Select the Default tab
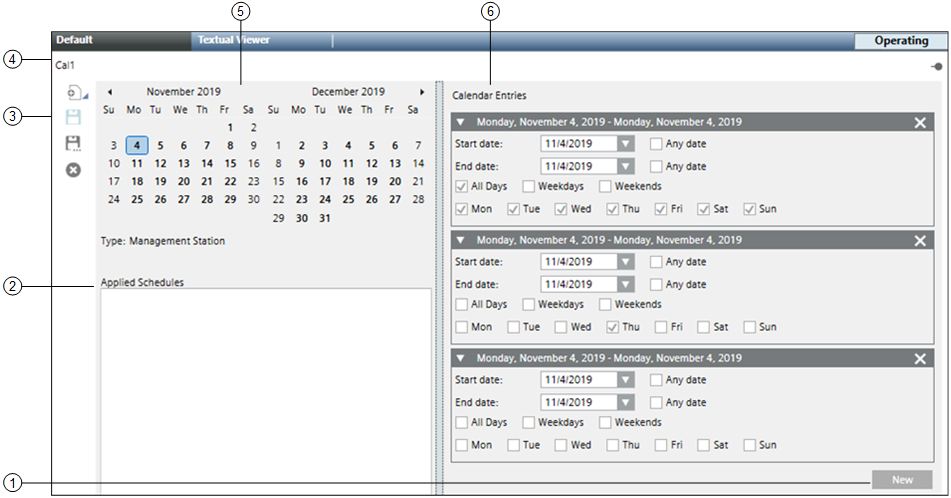 pos(75,41)
